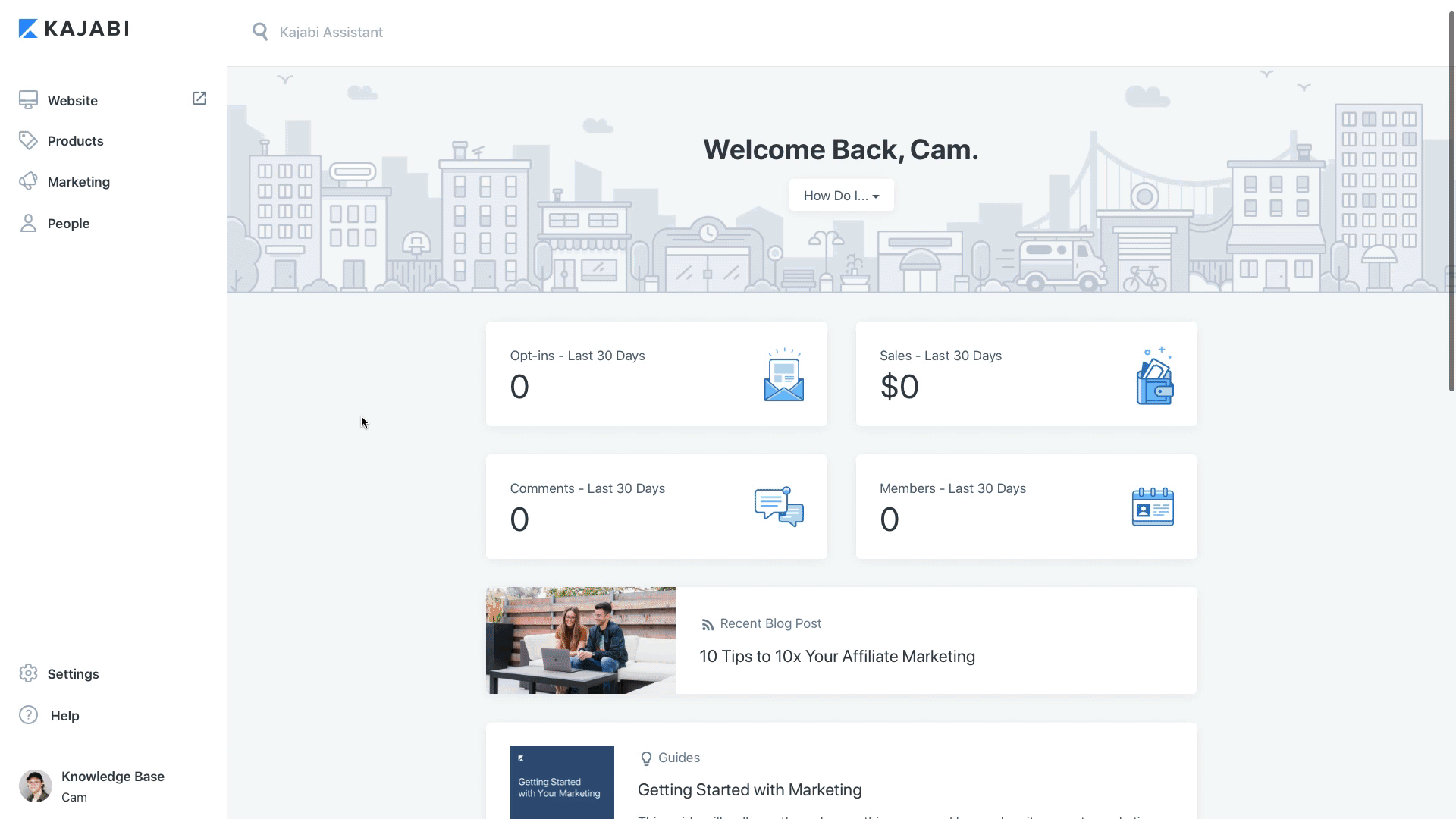Open the People menu item
The image size is (1456, 819).
(68, 224)
